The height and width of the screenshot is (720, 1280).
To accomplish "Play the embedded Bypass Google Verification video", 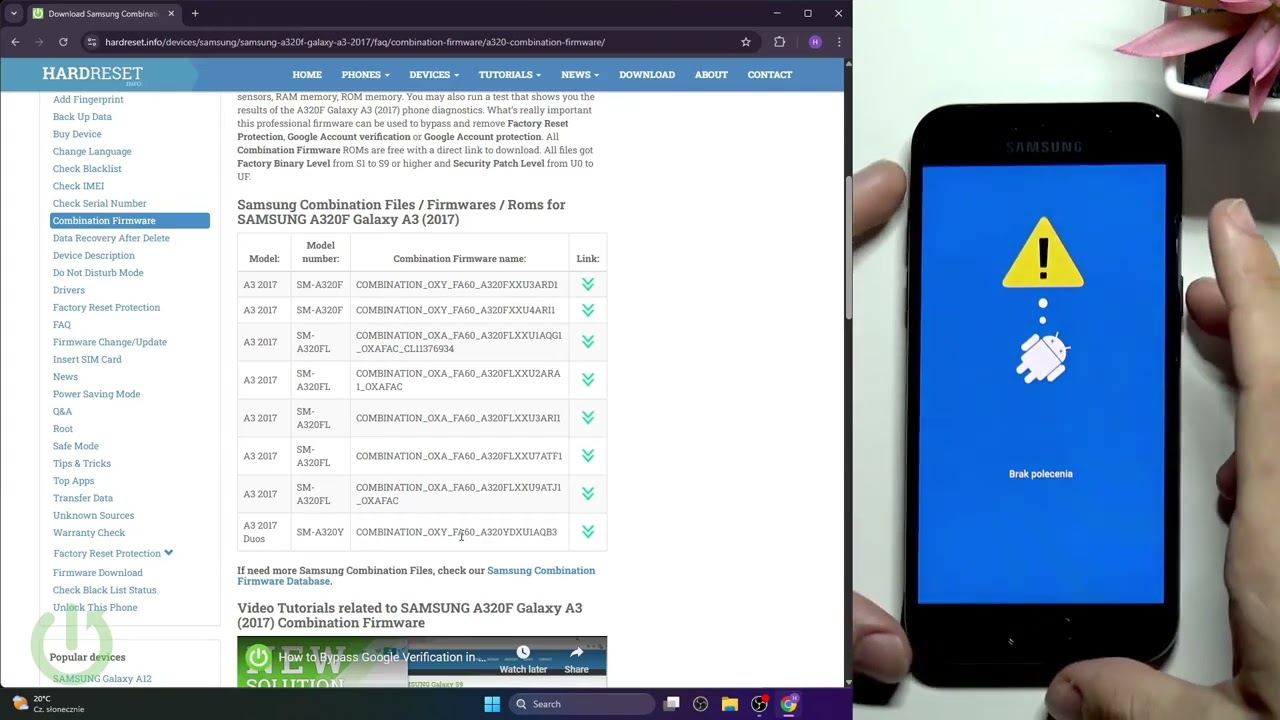I will pos(422,662).
